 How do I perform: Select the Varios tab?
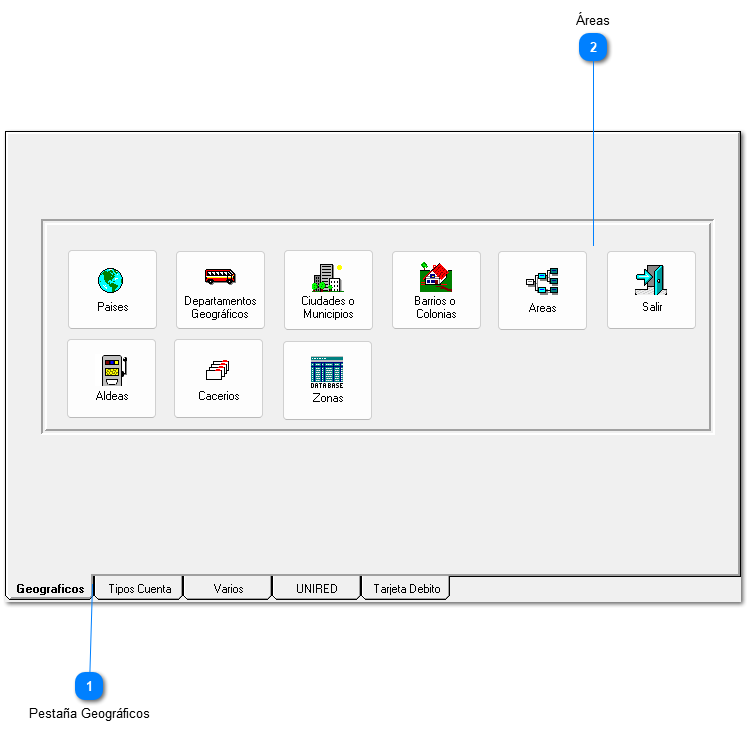[x=228, y=589]
